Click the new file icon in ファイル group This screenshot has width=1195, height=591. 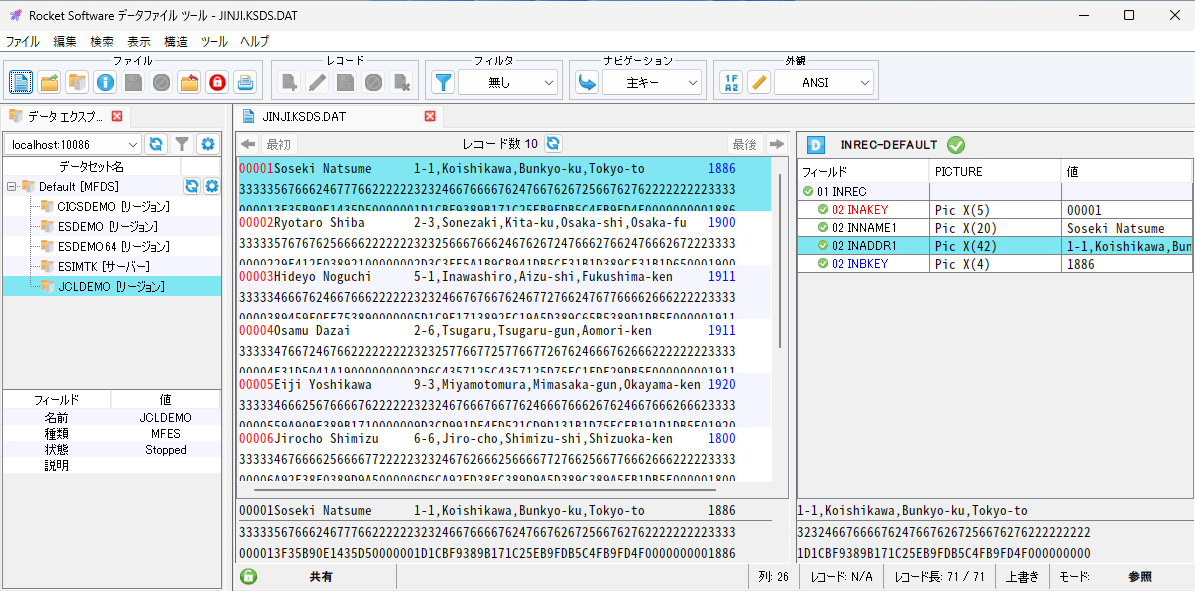click(21, 82)
